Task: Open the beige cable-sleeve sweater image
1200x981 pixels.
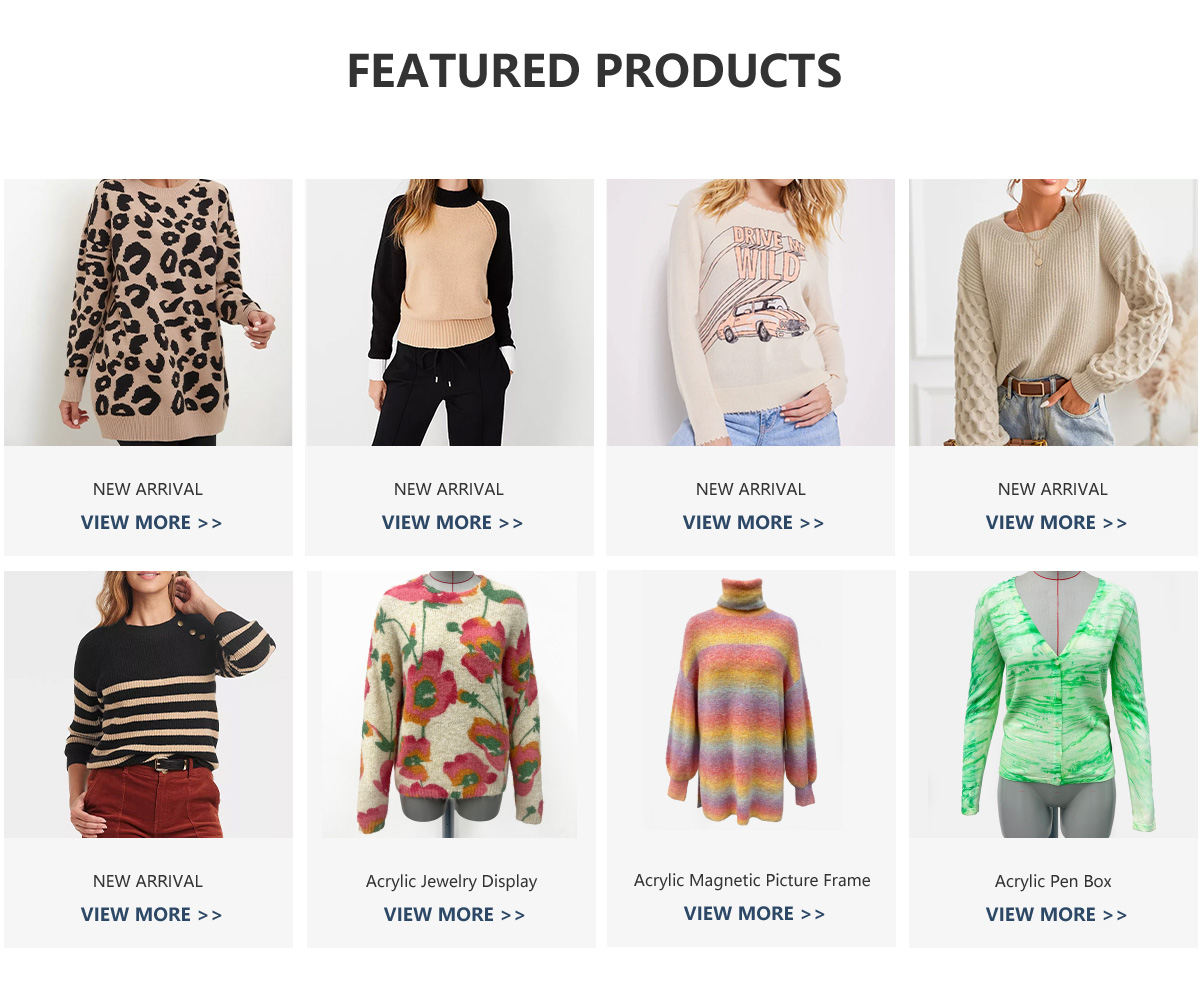Action: pyautogui.click(x=1053, y=312)
